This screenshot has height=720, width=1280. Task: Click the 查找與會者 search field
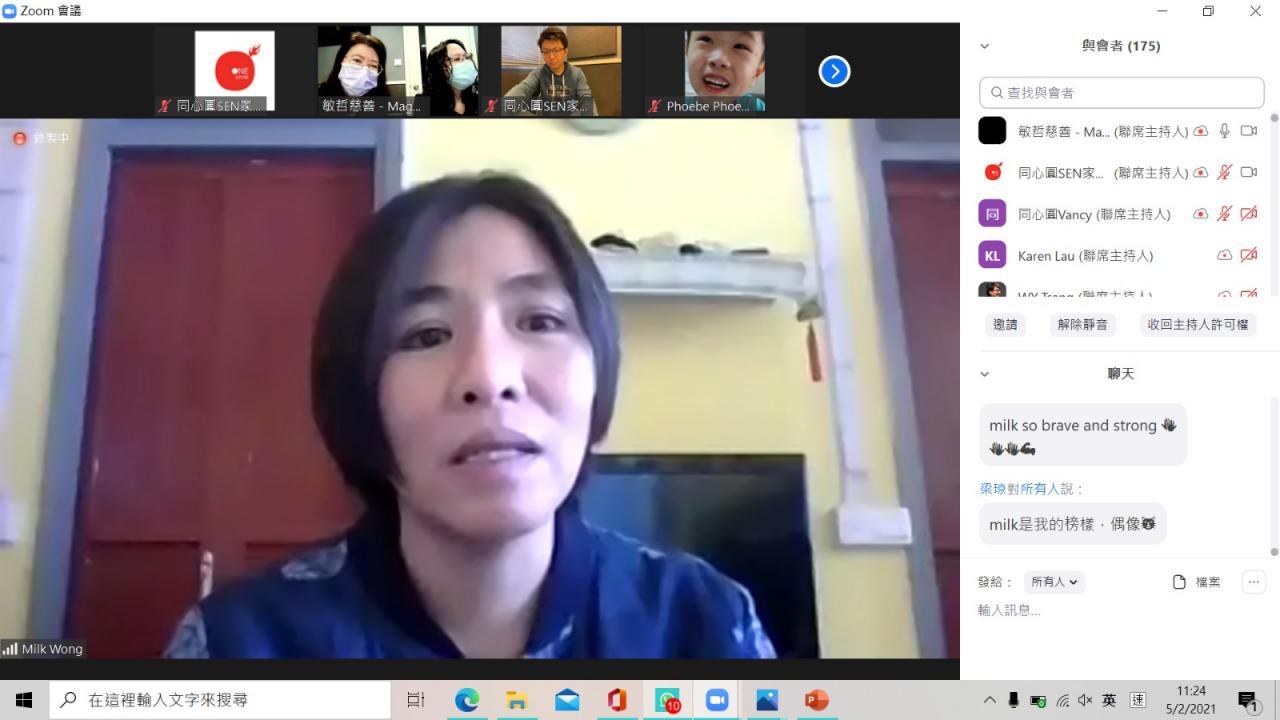point(1121,93)
